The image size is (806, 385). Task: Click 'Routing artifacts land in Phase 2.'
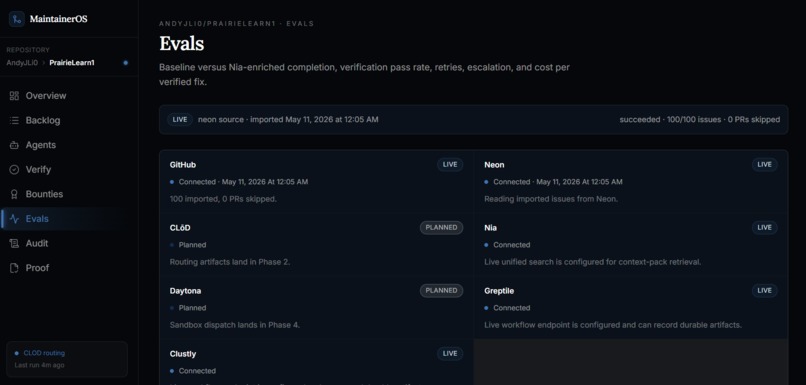click(230, 262)
